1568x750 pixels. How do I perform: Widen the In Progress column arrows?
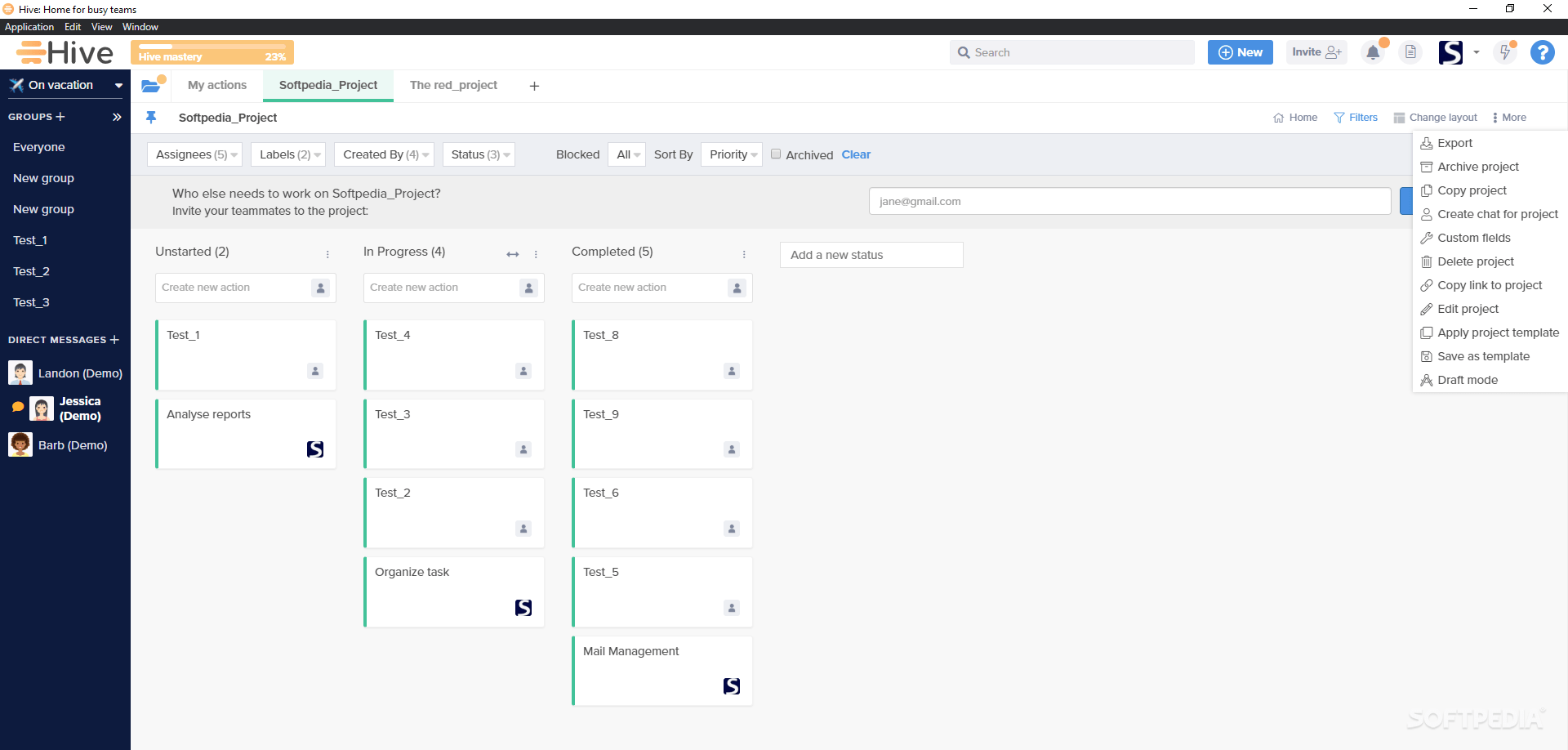(x=513, y=254)
